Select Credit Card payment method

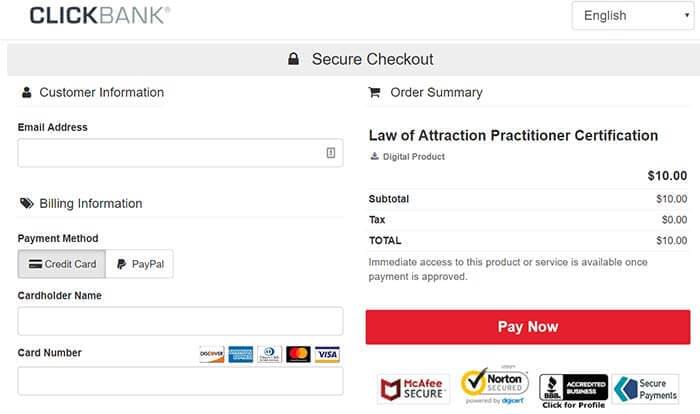pyautogui.click(x=62, y=264)
